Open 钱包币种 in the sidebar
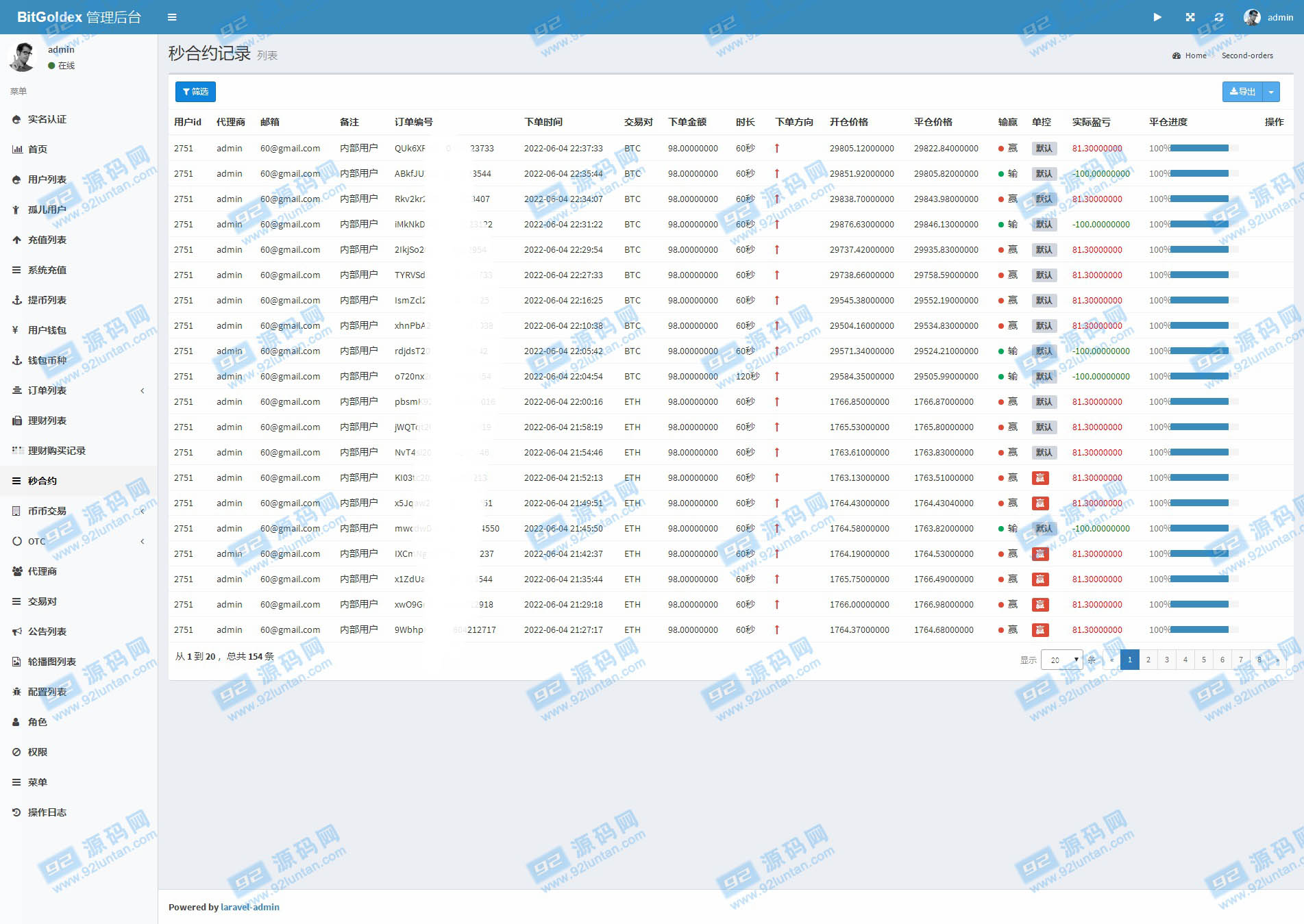 (79, 360)
